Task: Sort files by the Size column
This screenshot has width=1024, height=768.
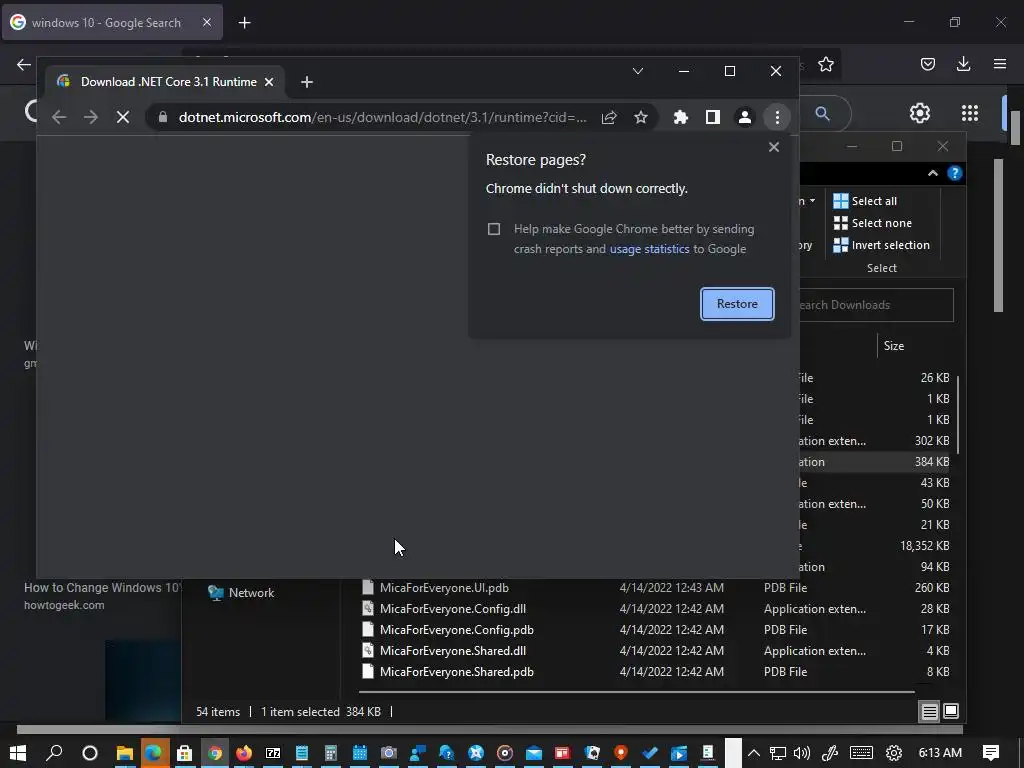Action: [893, 346]
